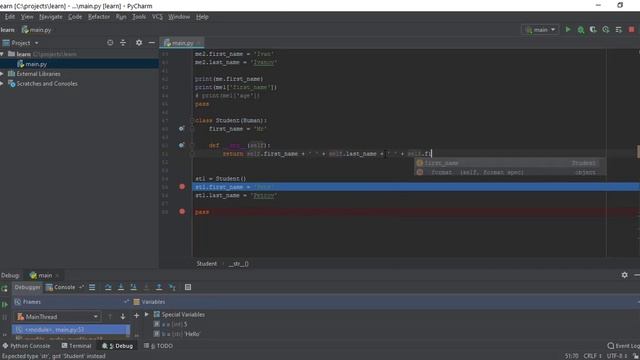Open the VCS menu
This screenshot has width=640, height=360.
[157, 17]
